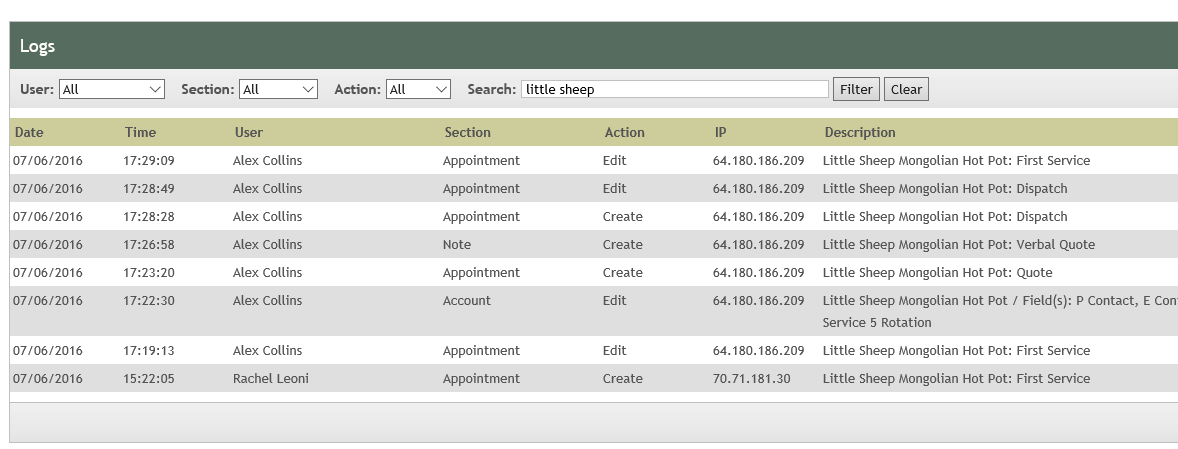Viewport: 1178px width, 449px height.
Task: Click the User column header
Action: tap(249, 132)
